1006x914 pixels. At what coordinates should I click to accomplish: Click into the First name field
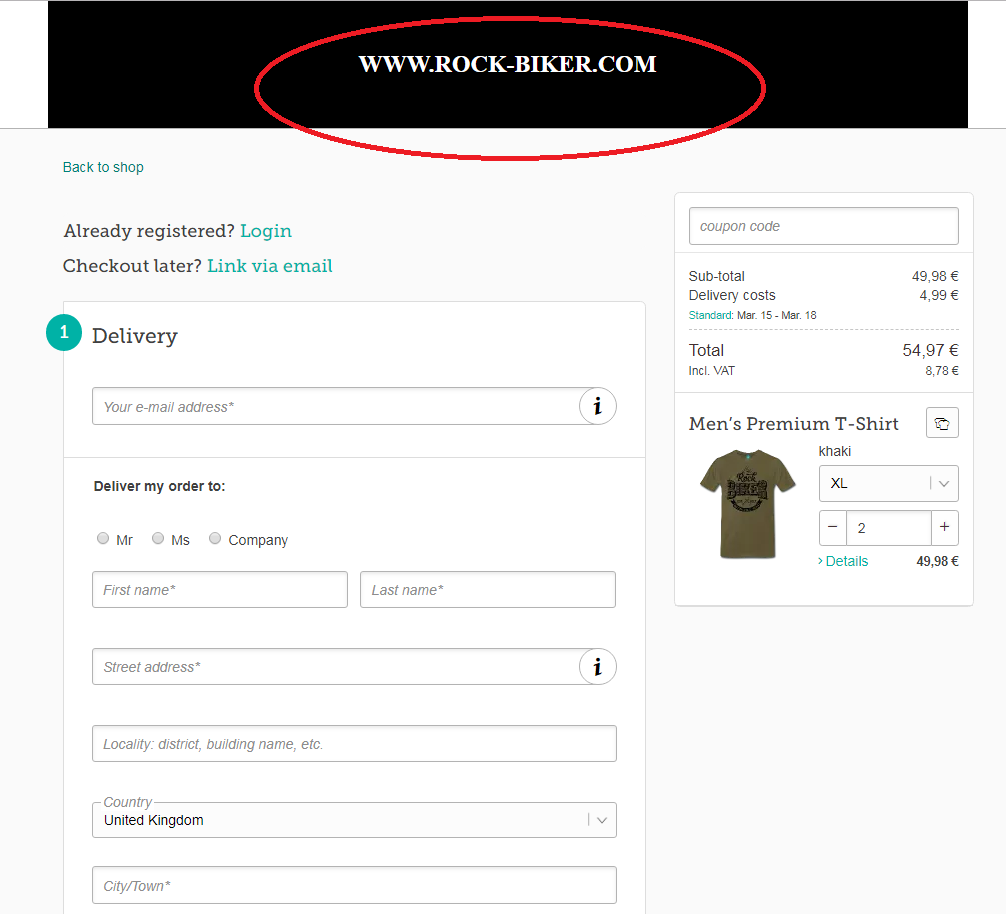pos(219,590)
